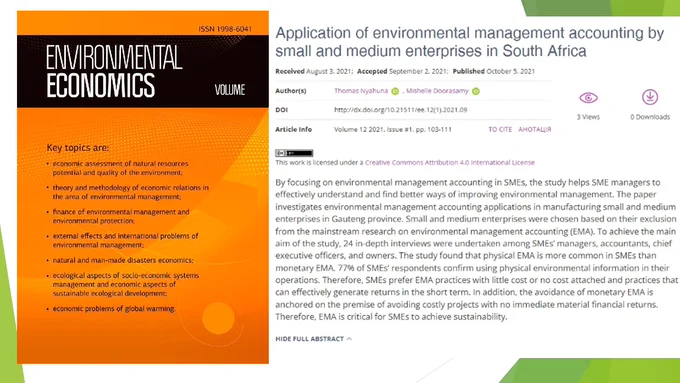The height and width of the screenshot is (383, 680).
Task: Click the 'VOLUME' text on the cover
Action: 230,90
